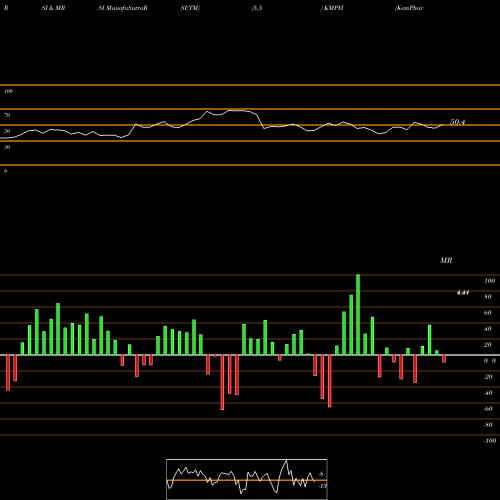
Task: Open the mini oscillator chart thumbnail
Action: 247,479
